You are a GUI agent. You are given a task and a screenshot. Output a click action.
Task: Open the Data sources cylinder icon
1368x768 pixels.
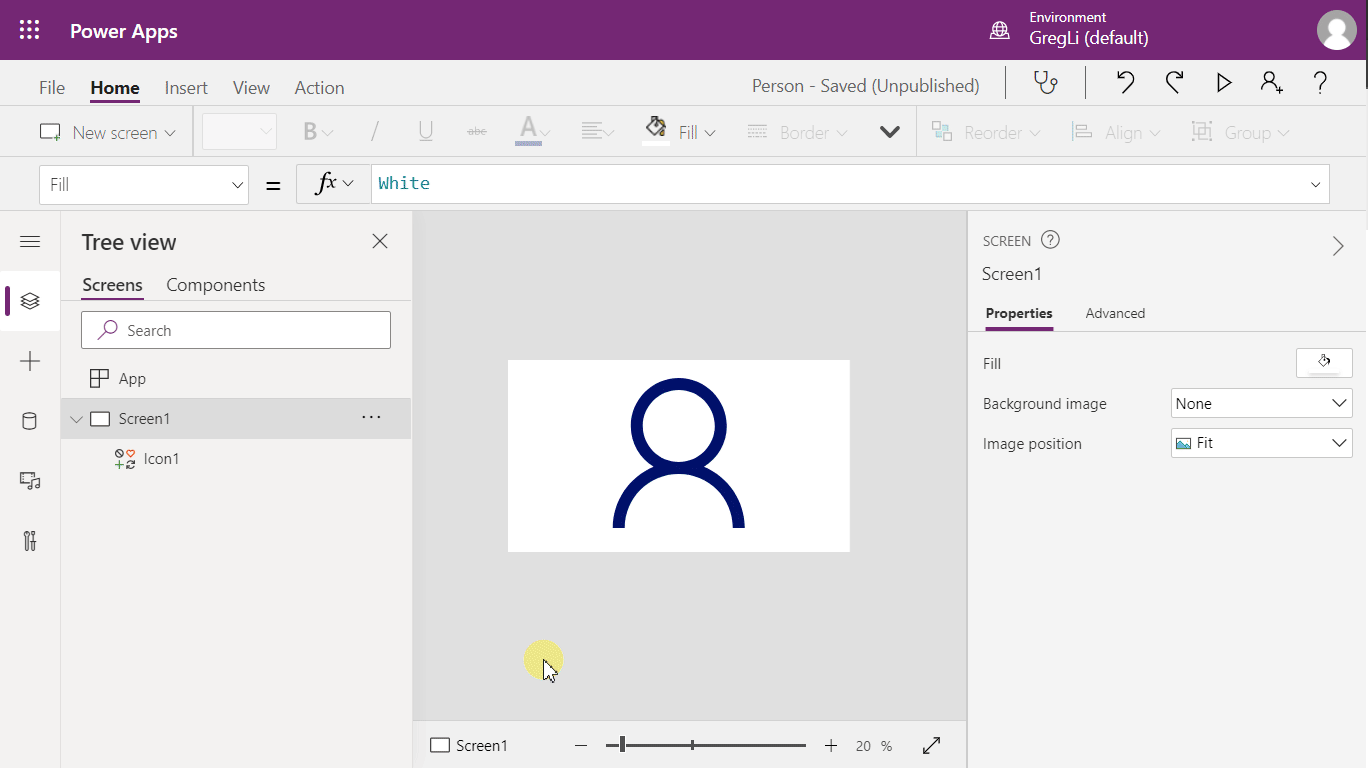point(30,421)
